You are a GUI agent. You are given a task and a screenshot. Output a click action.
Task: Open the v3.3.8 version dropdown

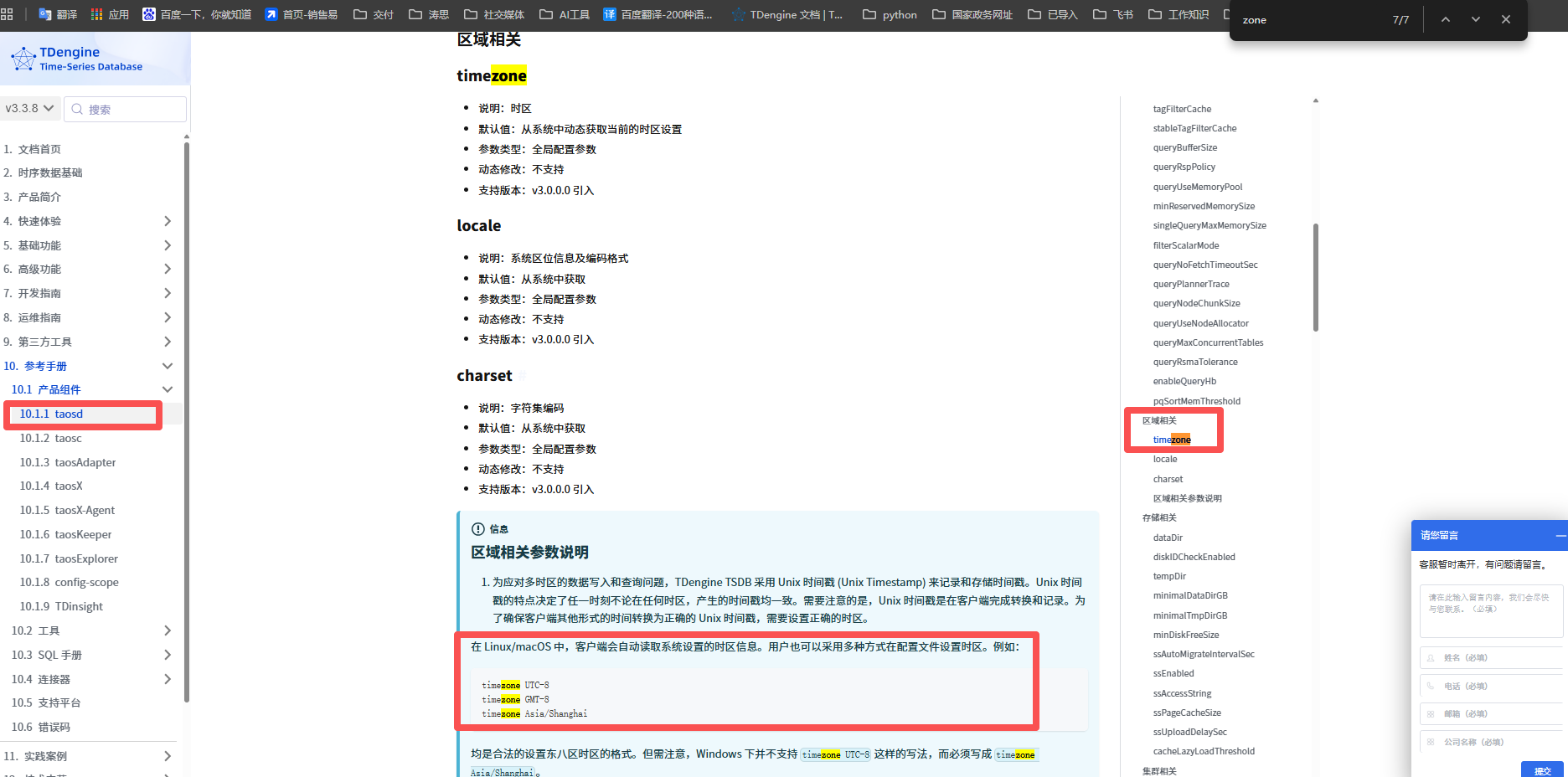pyautogui.click(x=30, y=109)
